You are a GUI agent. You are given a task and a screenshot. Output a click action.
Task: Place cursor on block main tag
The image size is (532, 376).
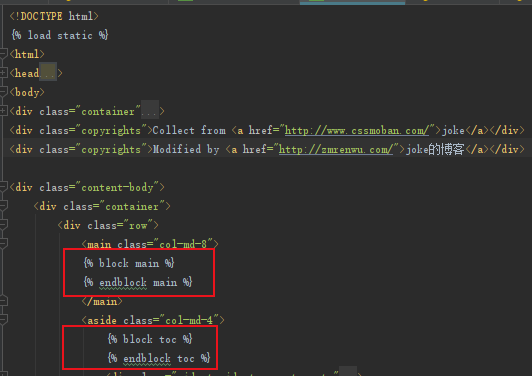[x=129, y=263]
